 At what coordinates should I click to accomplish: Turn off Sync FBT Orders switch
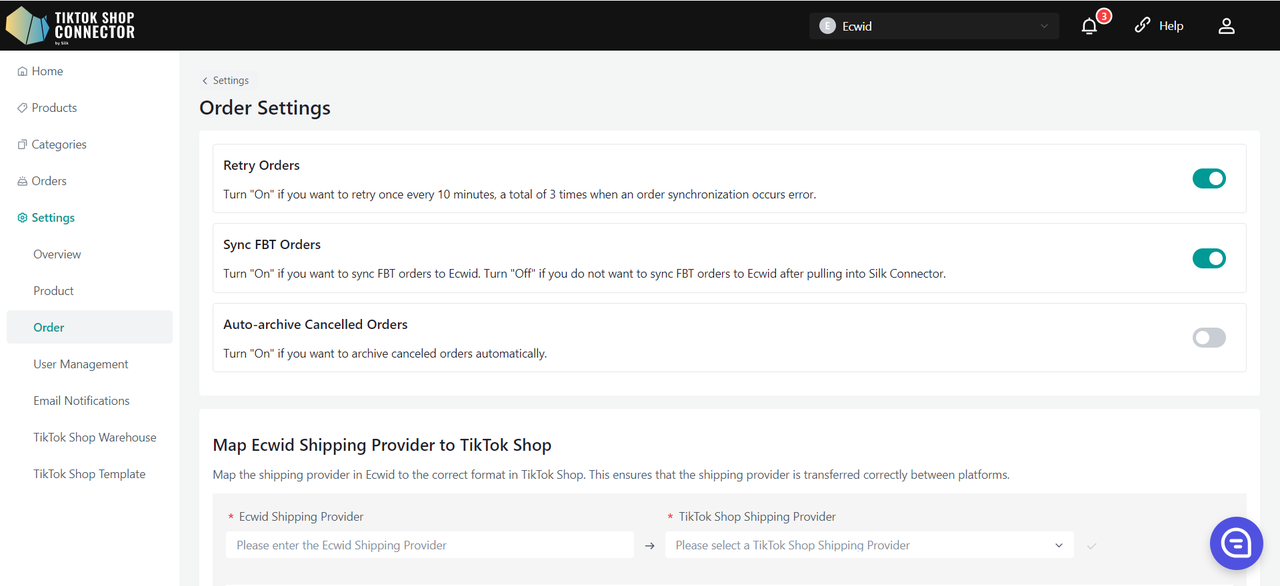pos(1209,258)
